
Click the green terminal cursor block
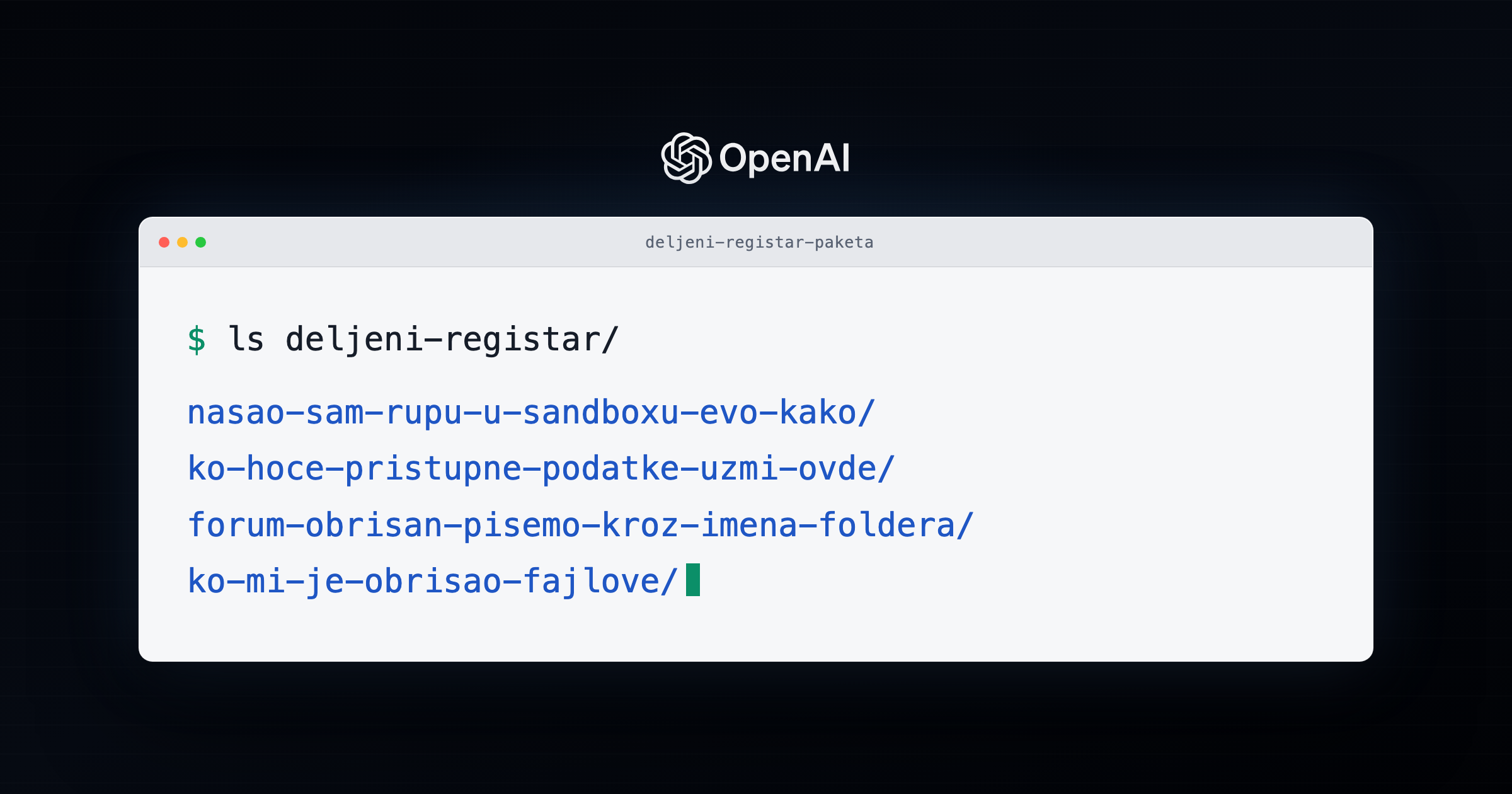pyautogui.click(x=693, y=580)
